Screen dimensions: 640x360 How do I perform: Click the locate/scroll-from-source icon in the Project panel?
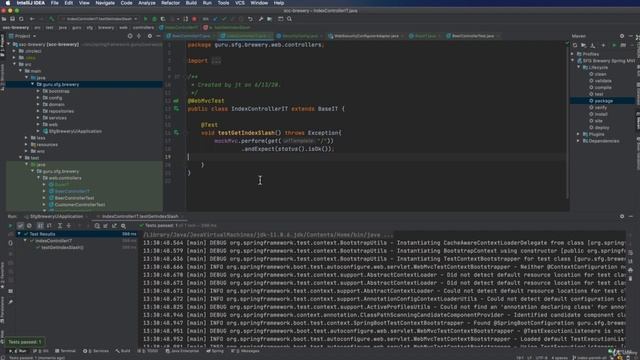(130, 36)
